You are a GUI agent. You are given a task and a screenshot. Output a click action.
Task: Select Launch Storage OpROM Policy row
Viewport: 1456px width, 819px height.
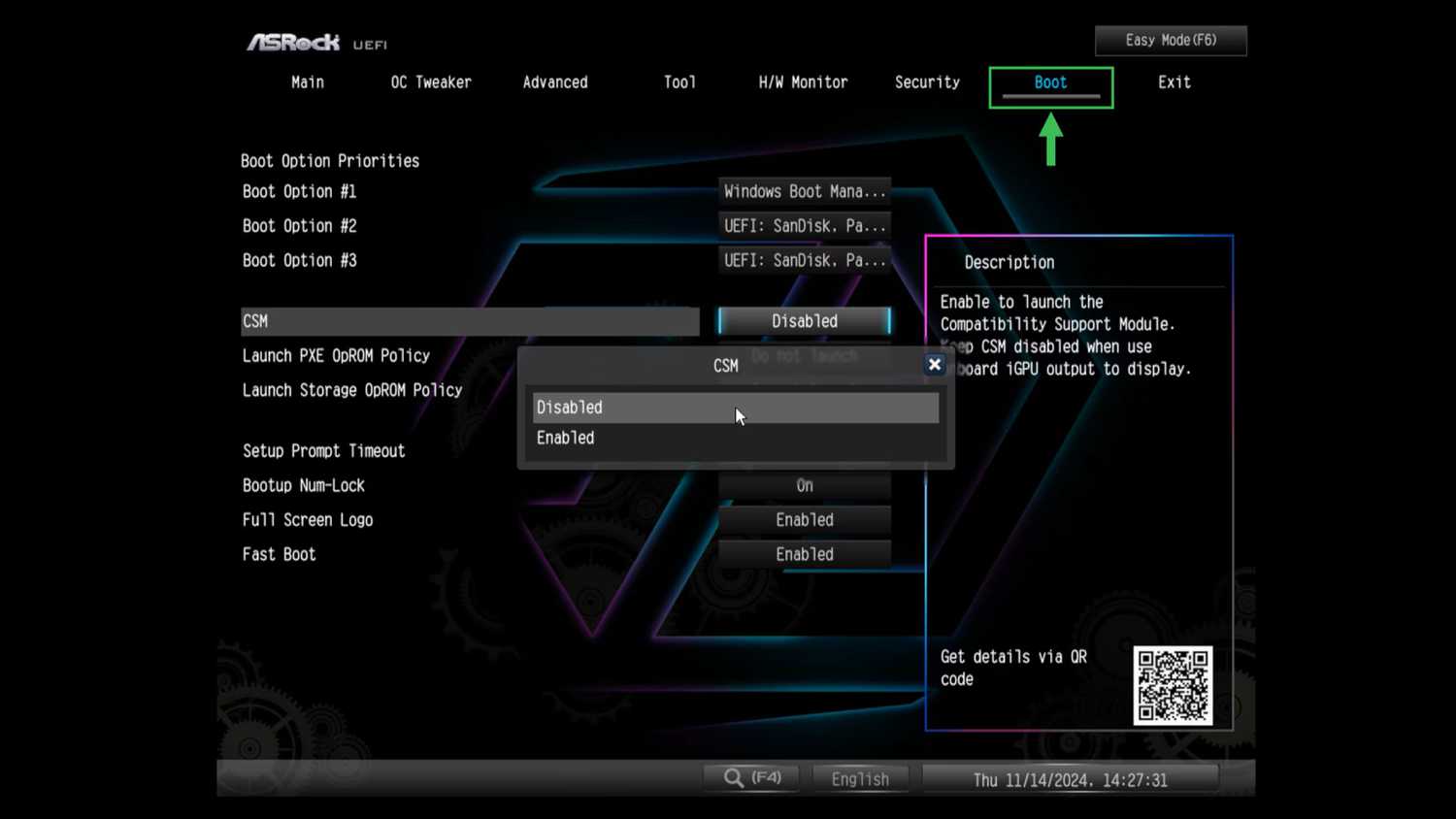click(352, 390)
